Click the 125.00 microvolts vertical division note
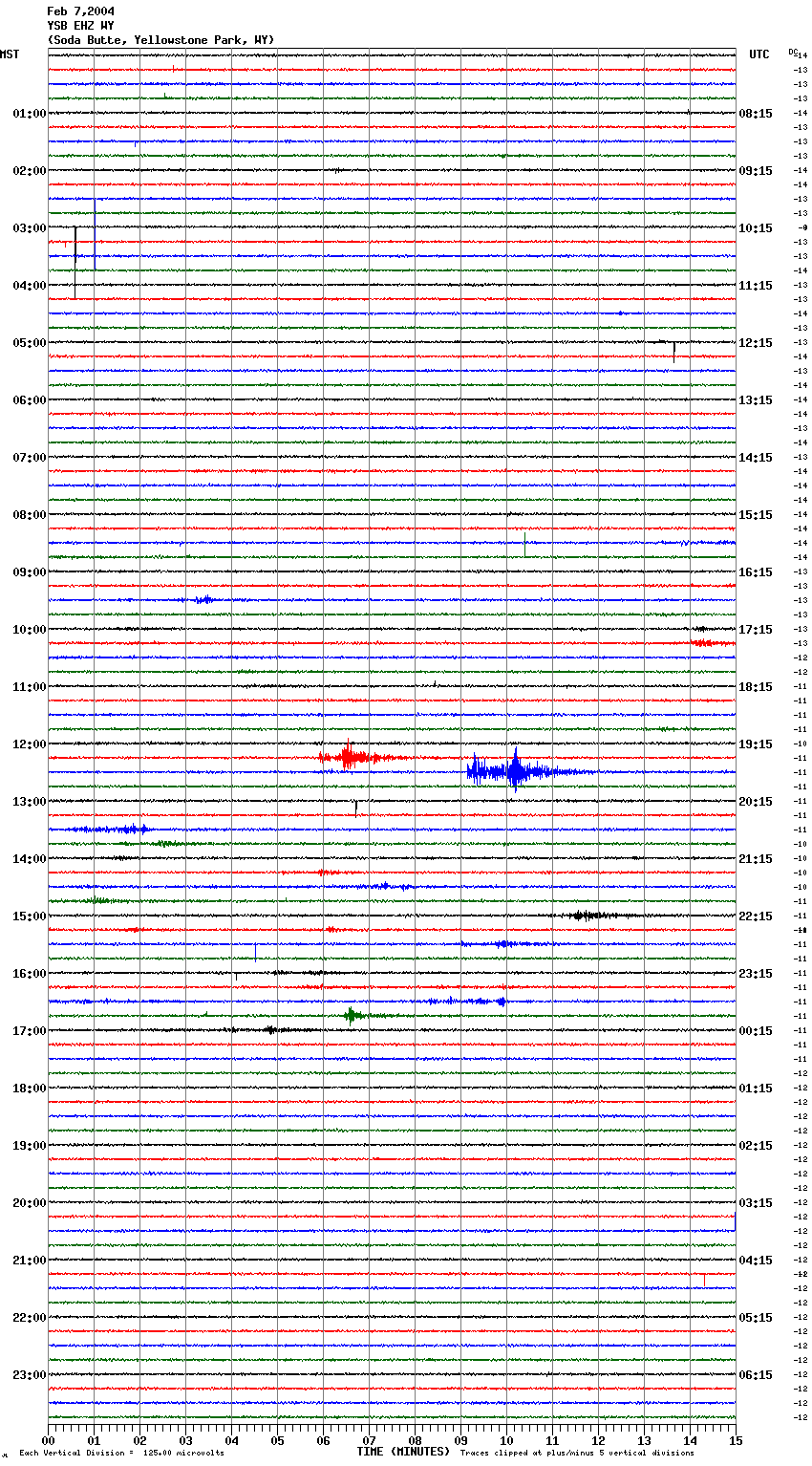The width and height of the screenshot is (812, 1466). point(121,1453)
